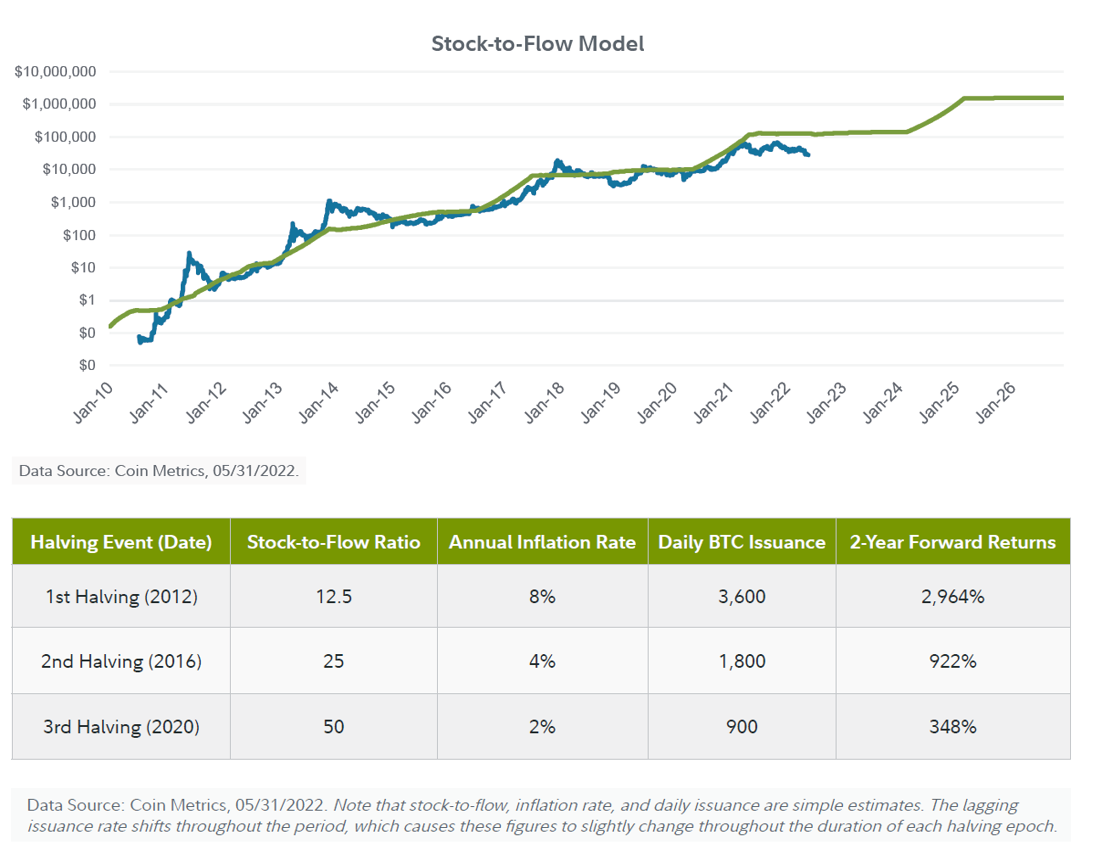Click the 1,800 daily issuance cell

point(741,661)
